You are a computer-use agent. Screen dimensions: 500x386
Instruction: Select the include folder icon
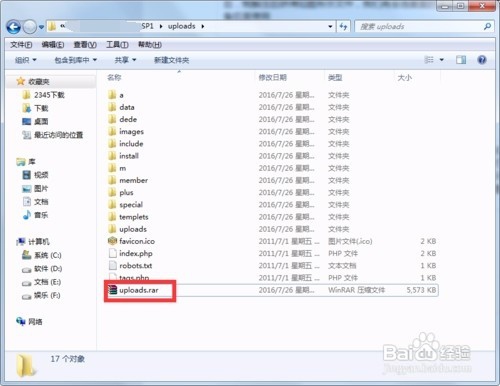coord(112,144)
